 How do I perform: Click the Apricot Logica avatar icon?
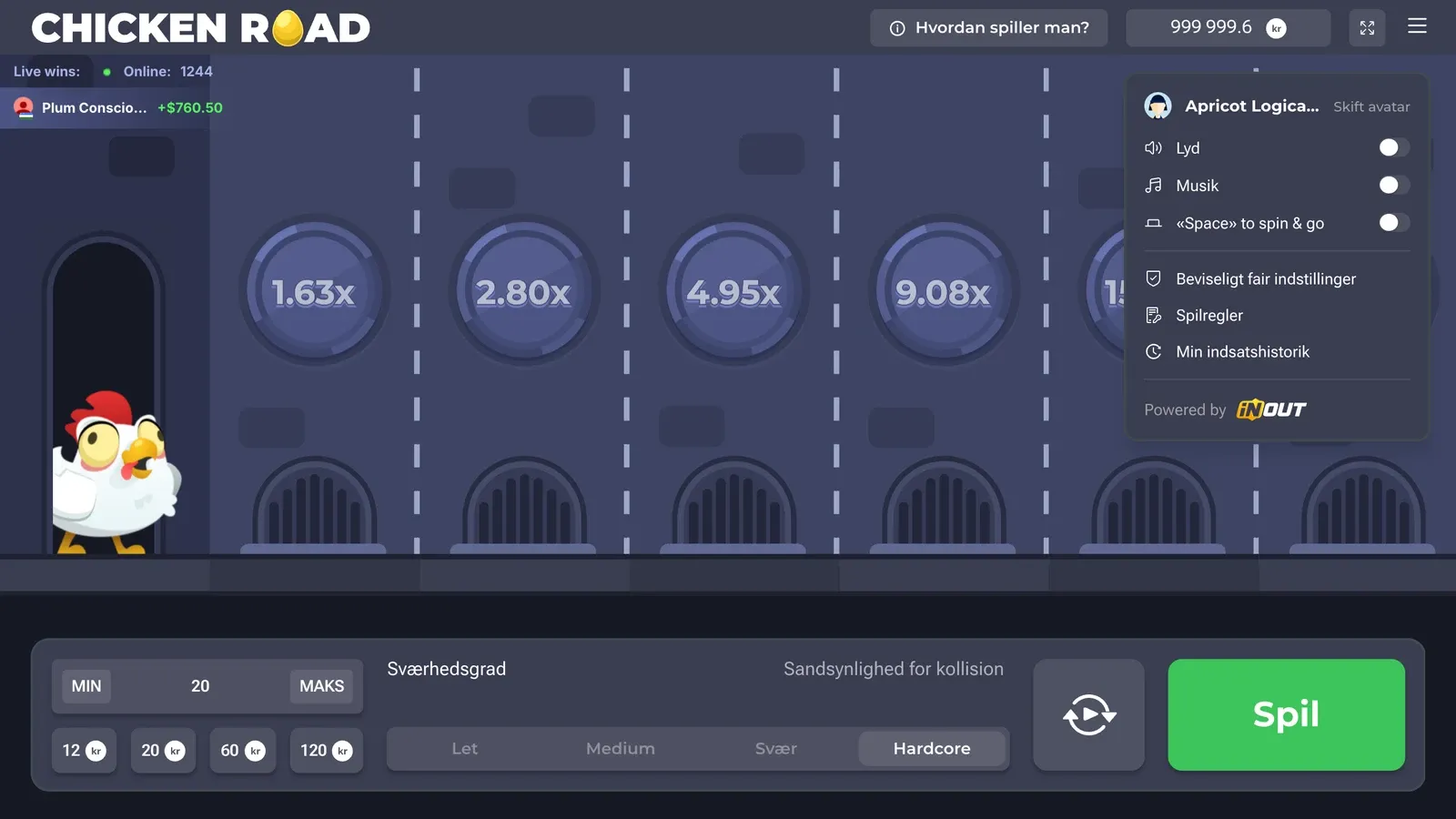(1158, 106)
